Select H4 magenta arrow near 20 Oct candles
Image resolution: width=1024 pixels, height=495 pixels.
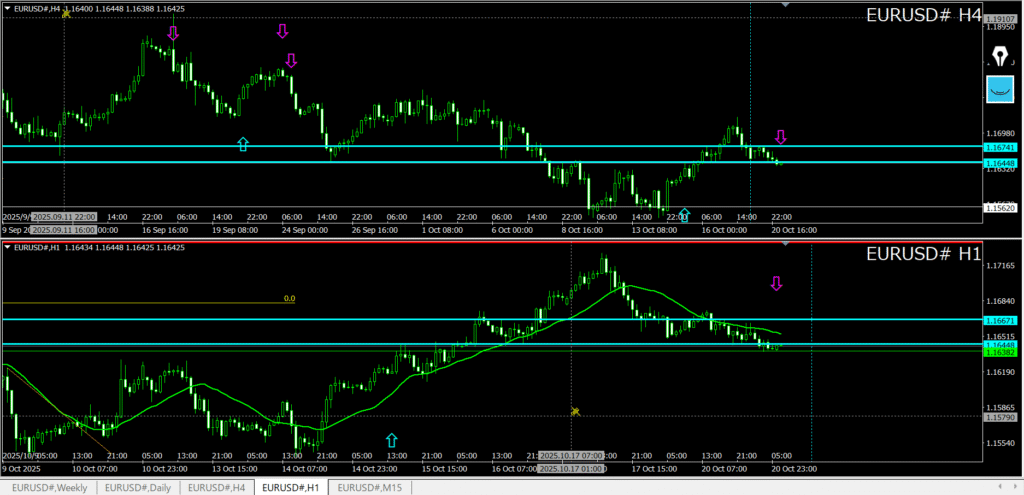[x=781, y=137]
